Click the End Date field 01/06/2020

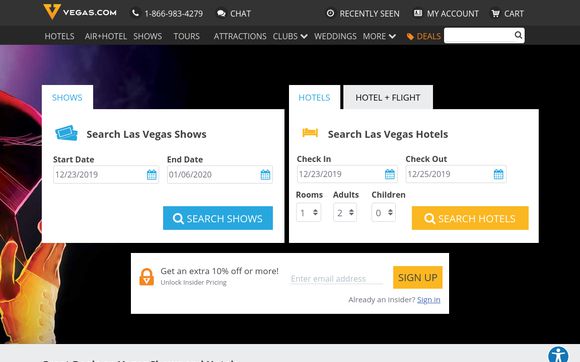pyautogui.click(x=220, y=175)
